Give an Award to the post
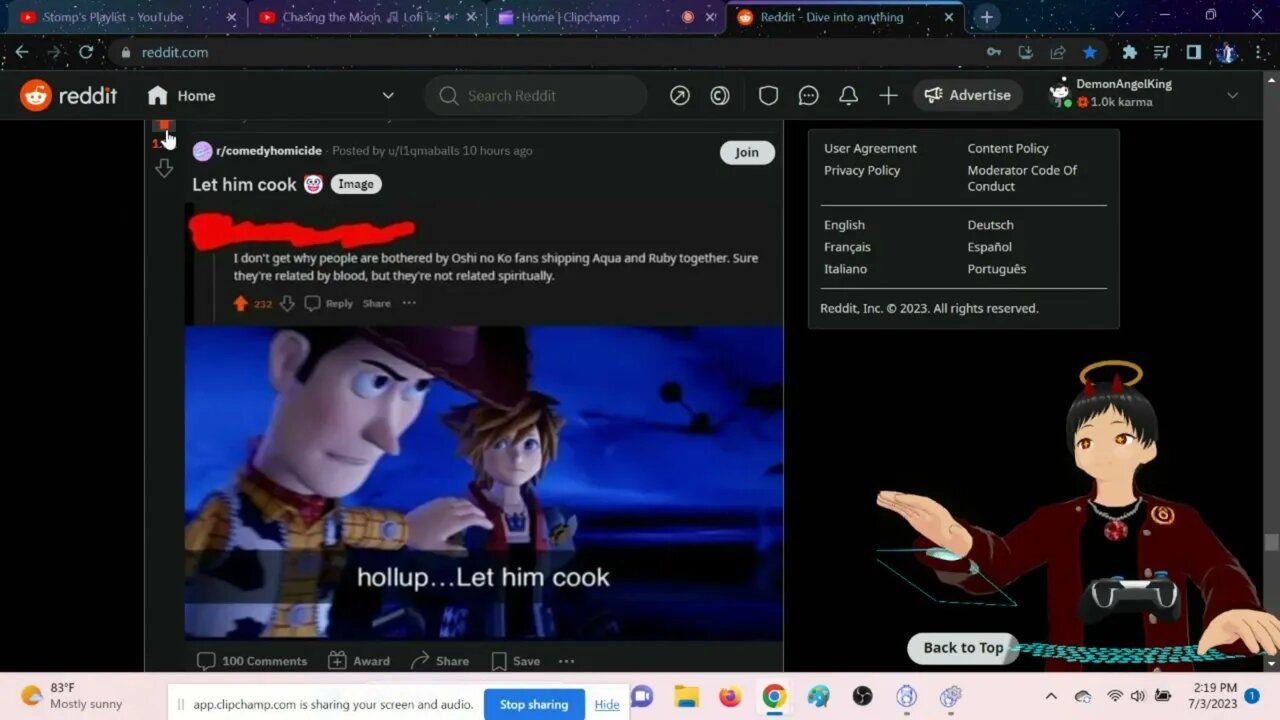 [x=359, y=661]
